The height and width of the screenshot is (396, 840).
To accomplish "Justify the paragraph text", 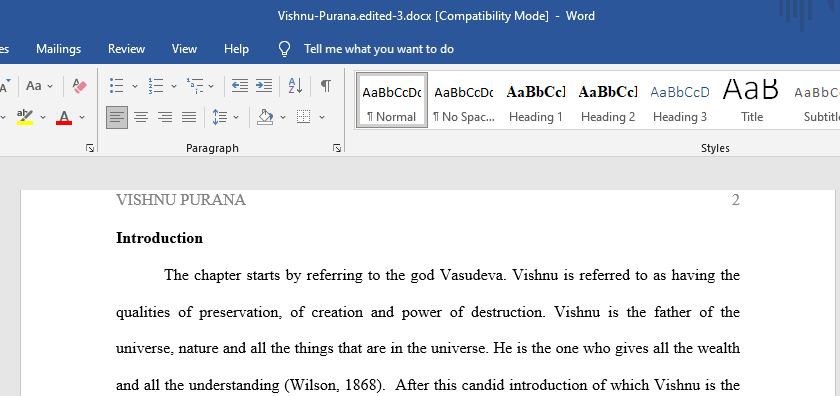I will pyautogui.click(x=189, y=117).
